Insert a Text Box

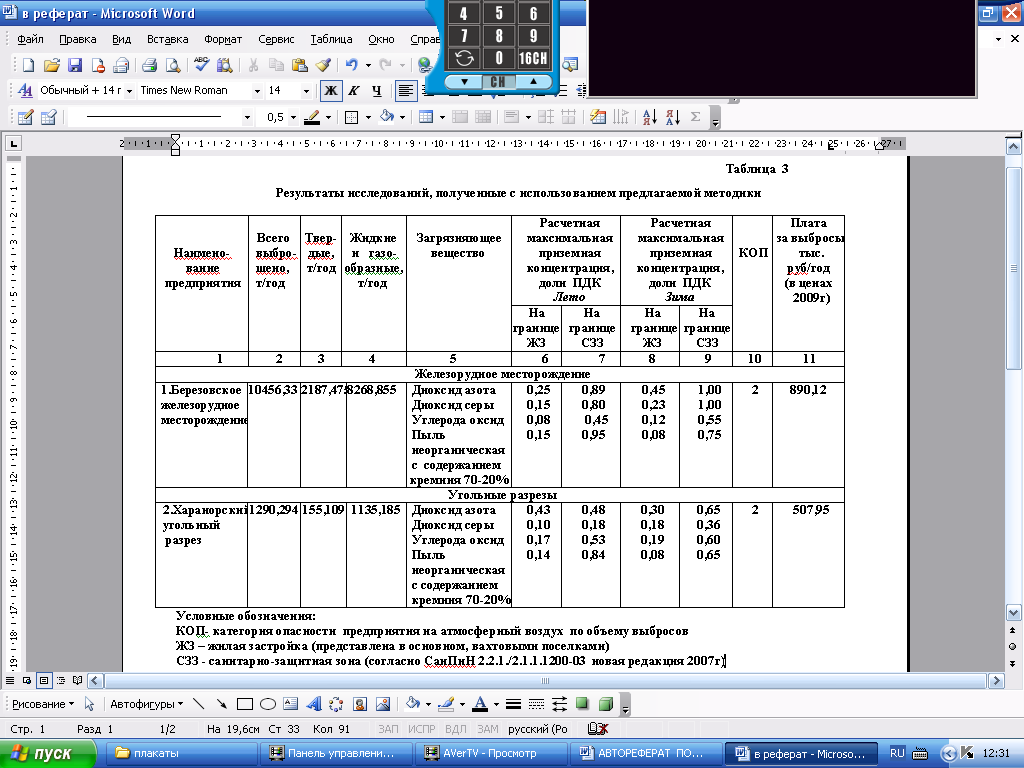coord(291,704)
